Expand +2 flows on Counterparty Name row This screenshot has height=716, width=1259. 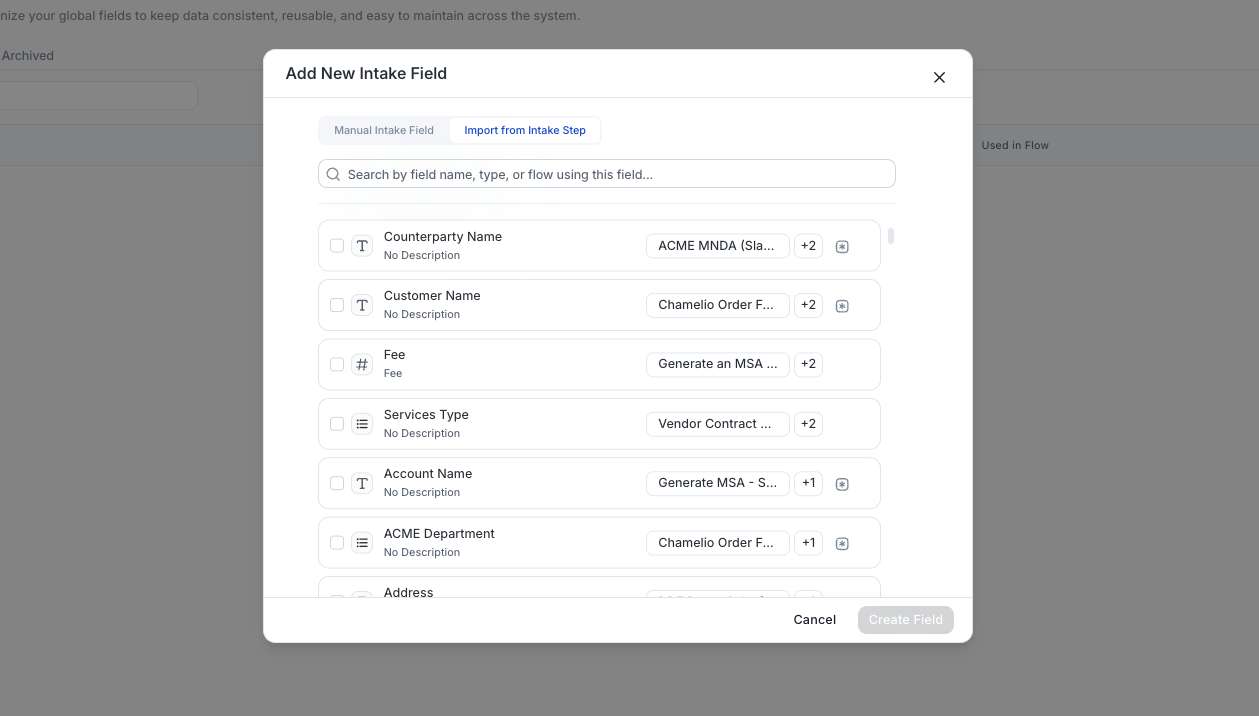point(808,246)
